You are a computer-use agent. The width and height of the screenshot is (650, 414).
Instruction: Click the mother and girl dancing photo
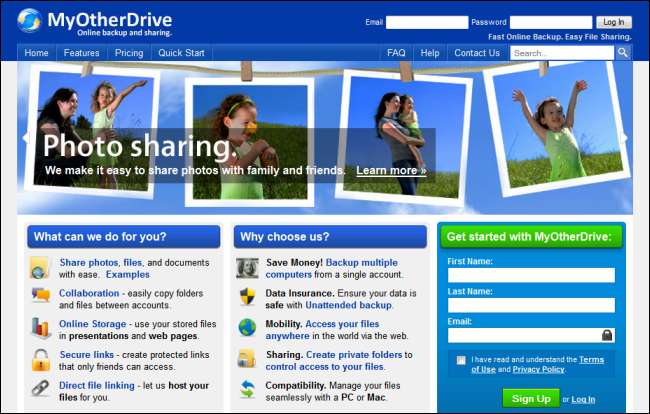93,131
